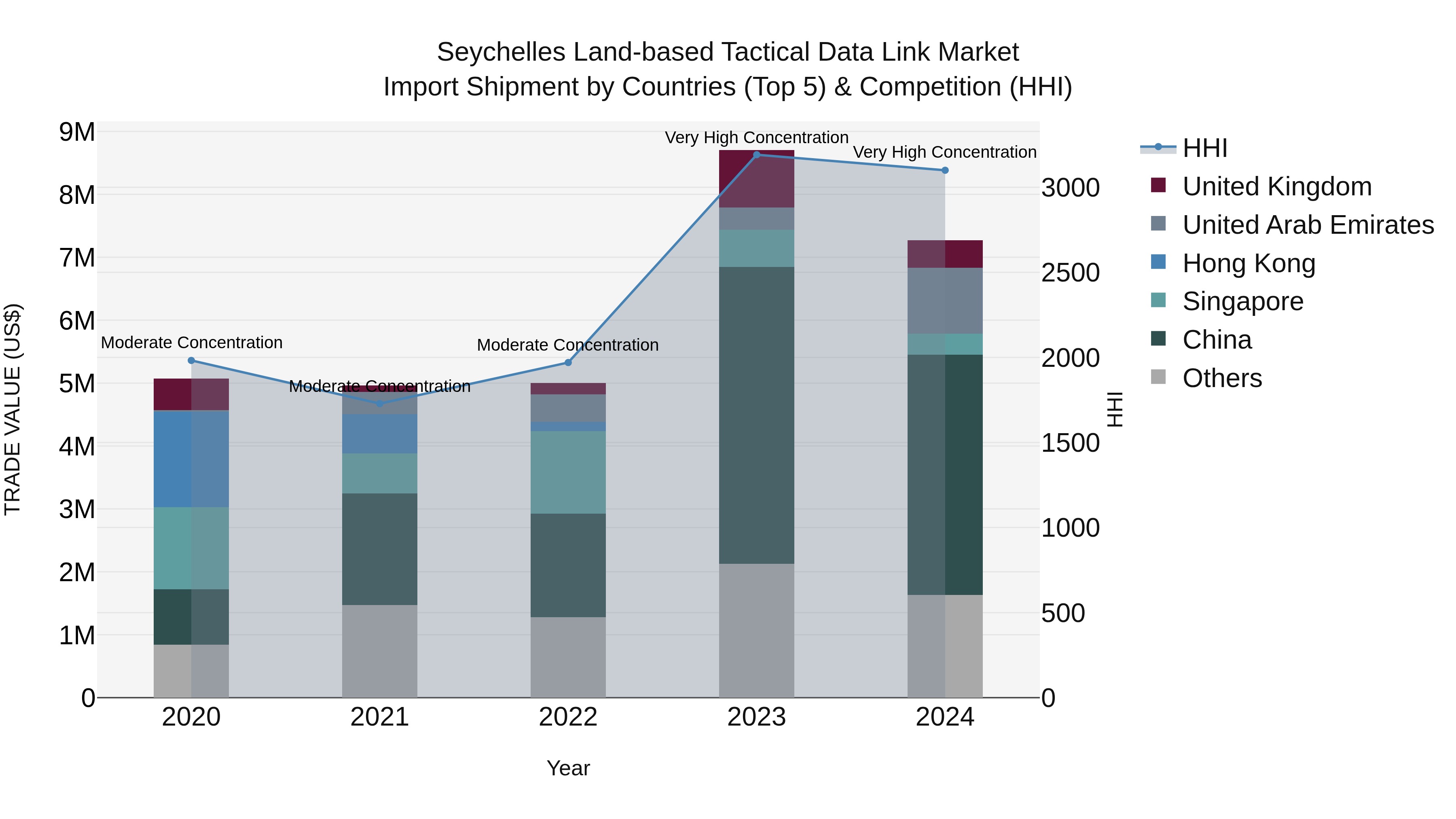The image size is (1456, 819).
Task: Click the Others gray legend swatch
Action: [x=1158, y=377]
